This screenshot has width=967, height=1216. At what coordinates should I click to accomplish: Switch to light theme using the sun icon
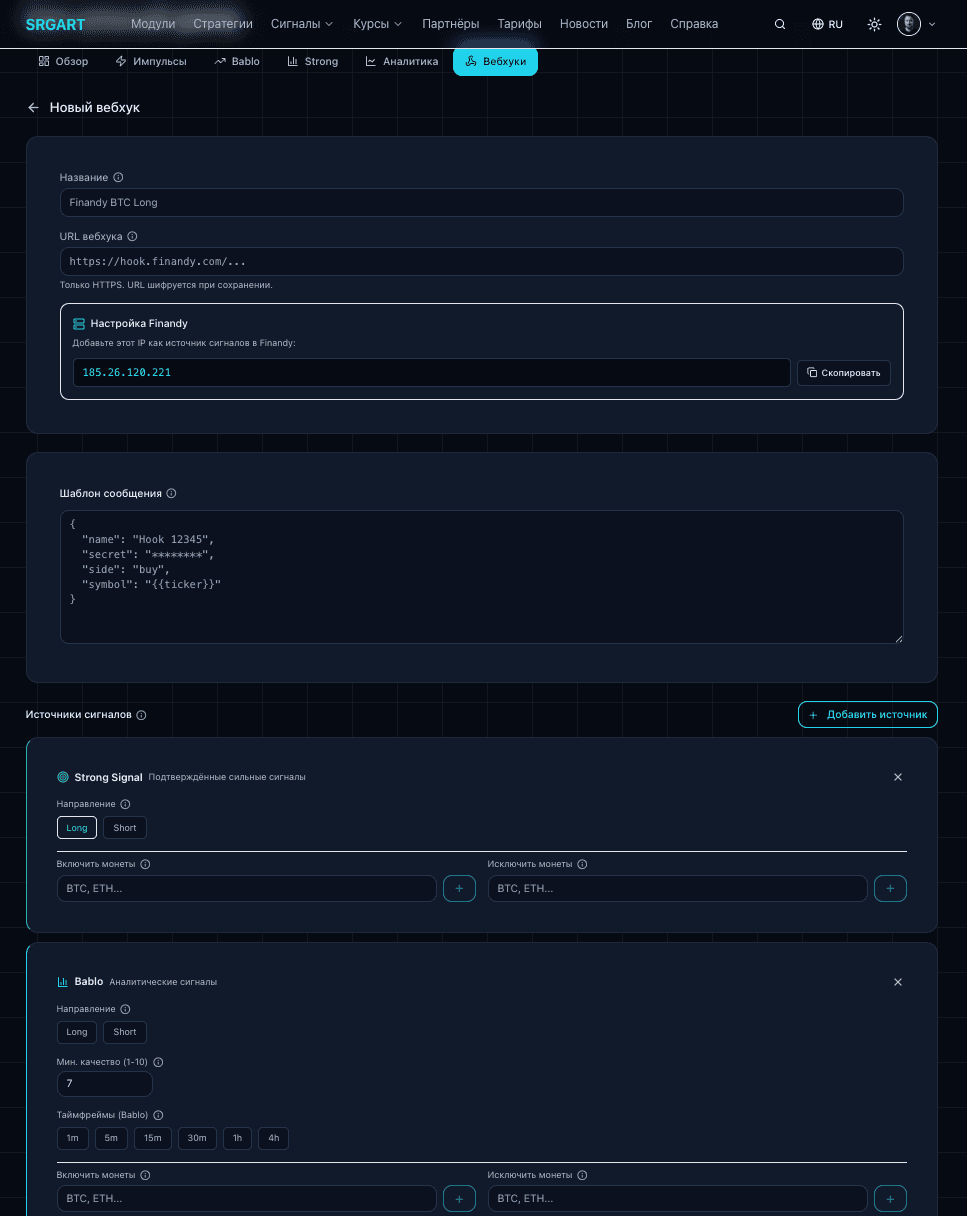click(x=874, y=23)
